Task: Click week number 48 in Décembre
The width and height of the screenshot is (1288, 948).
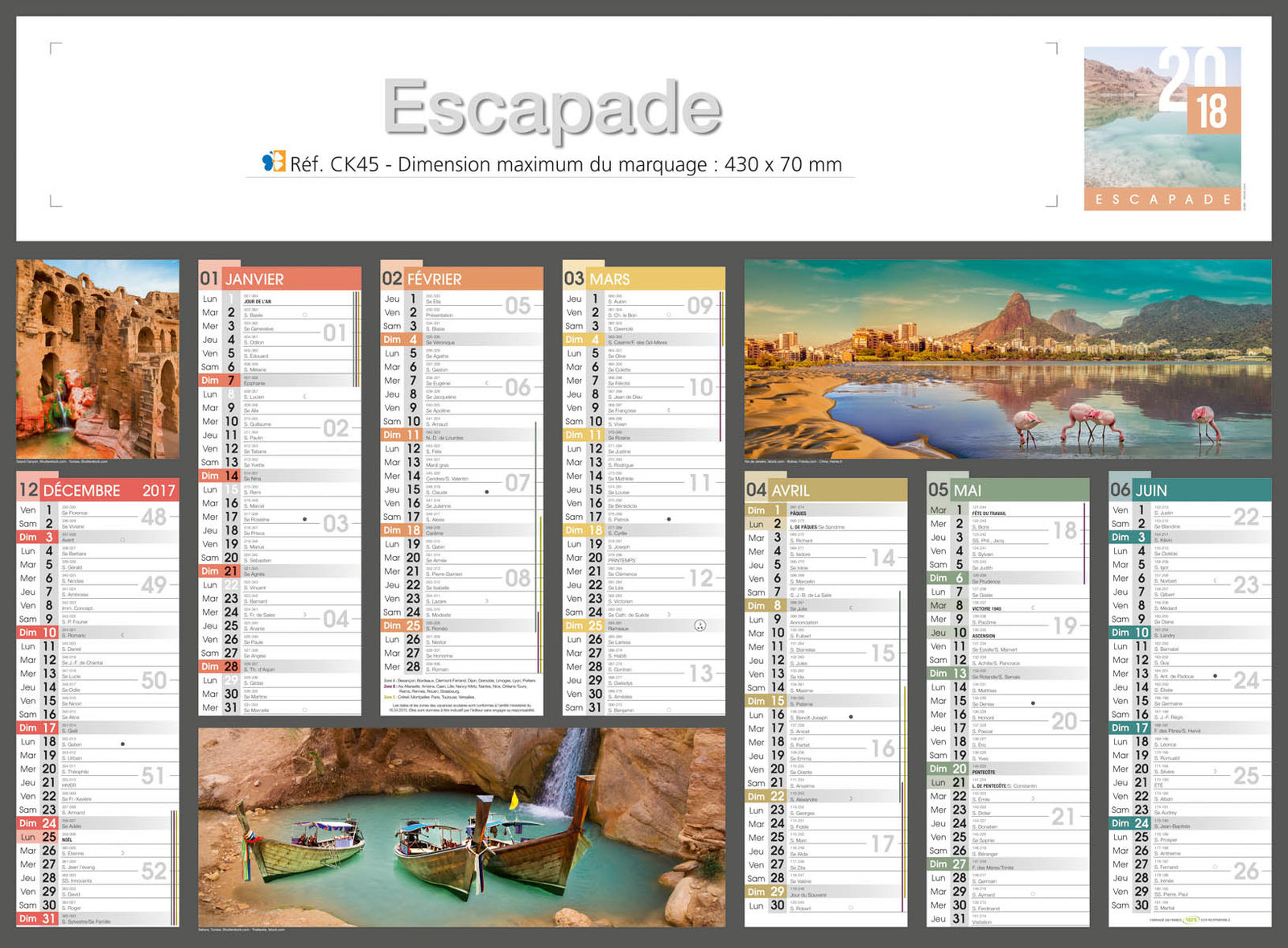Action: coord(154,517)
